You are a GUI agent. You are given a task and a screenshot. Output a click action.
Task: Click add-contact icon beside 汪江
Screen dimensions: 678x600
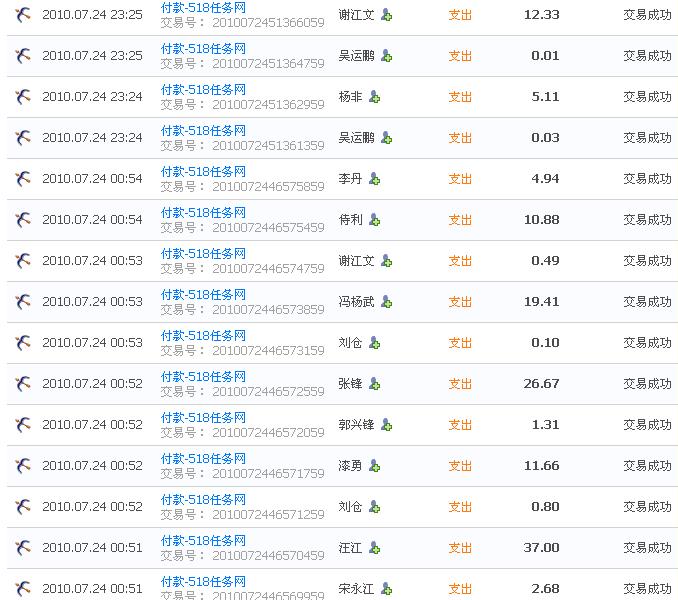(x=374, y=548)
